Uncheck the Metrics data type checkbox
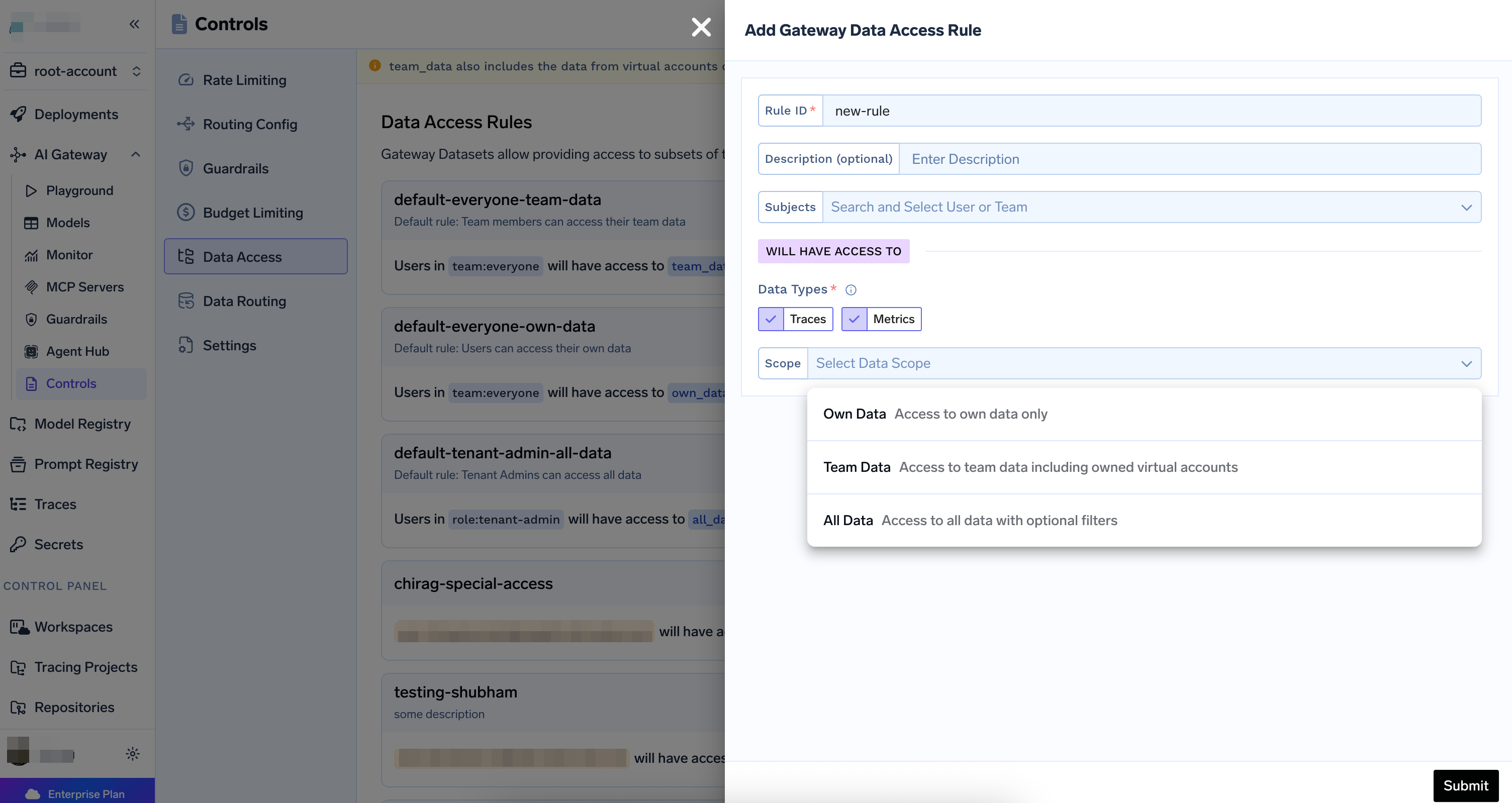 854,319
